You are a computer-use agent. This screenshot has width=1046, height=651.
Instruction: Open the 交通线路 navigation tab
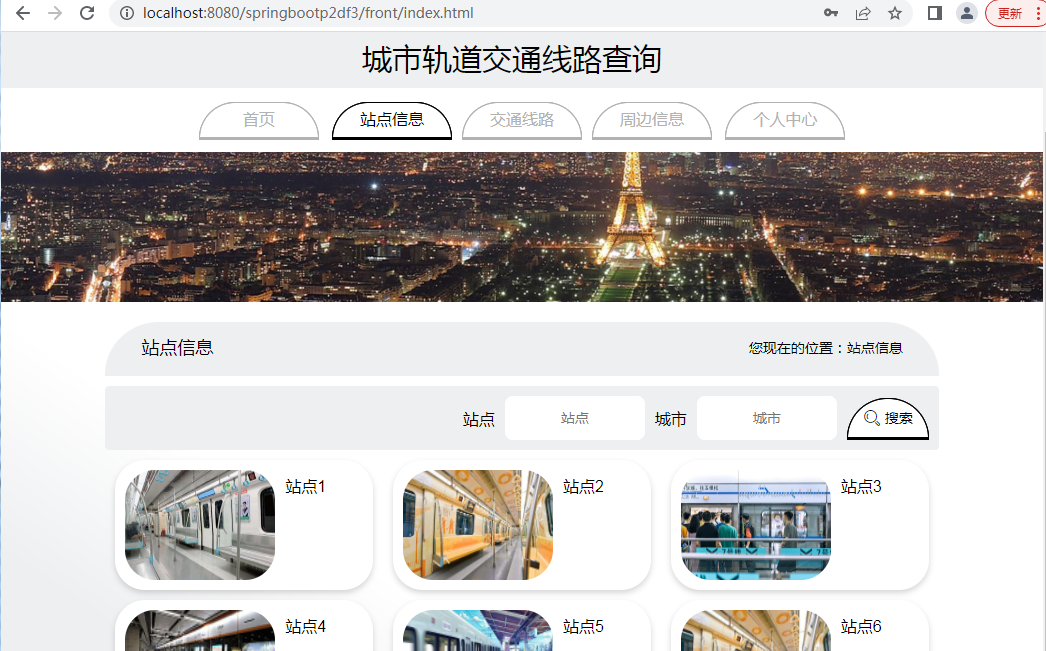(522, 120)
